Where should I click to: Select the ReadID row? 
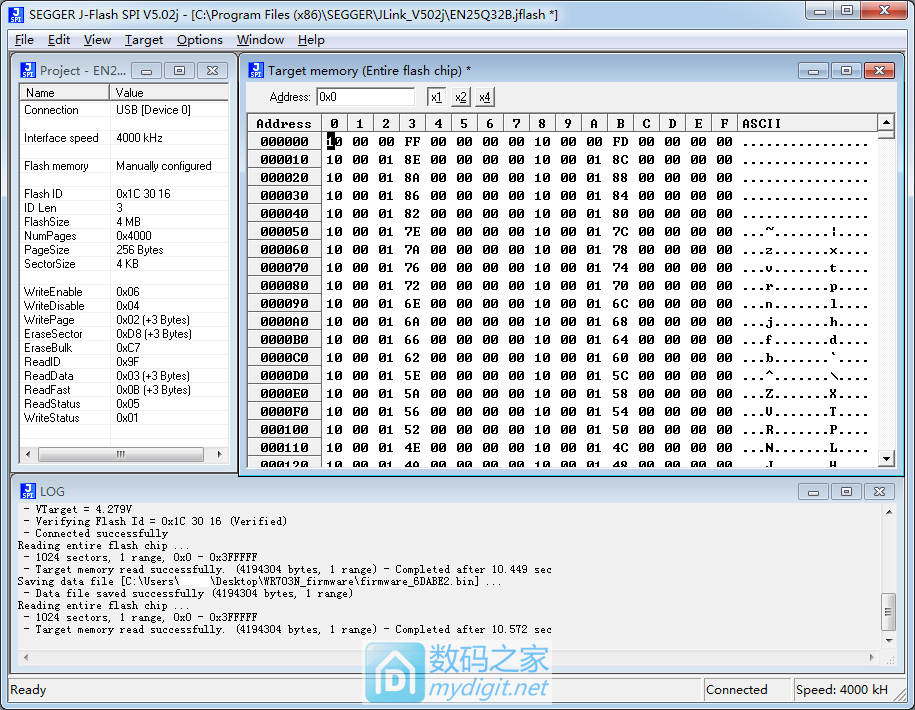[124, 362]
